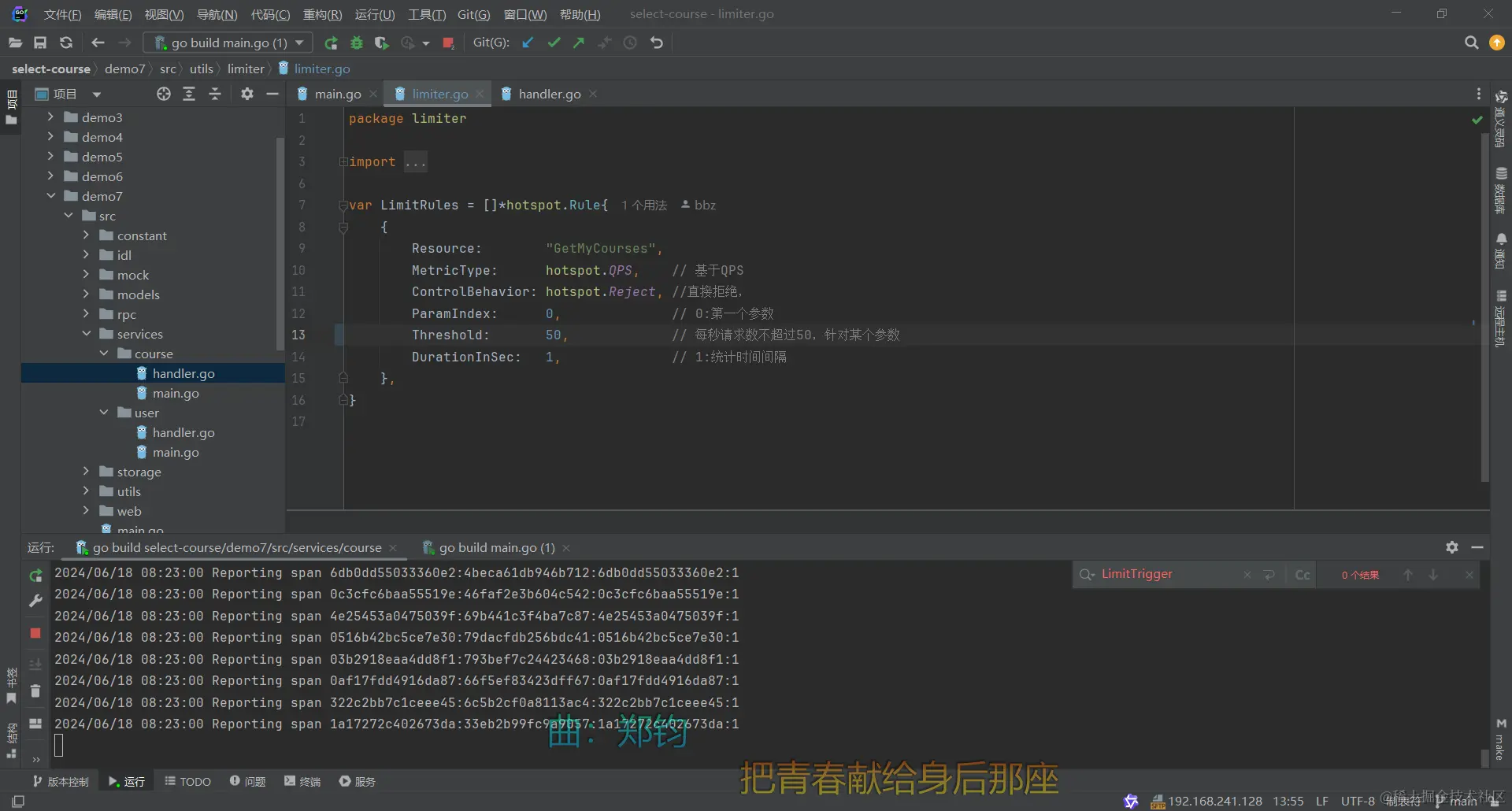Click Expand All in project panel
The width and height of the screenshot is (1512, 811).
coord(189,94)
